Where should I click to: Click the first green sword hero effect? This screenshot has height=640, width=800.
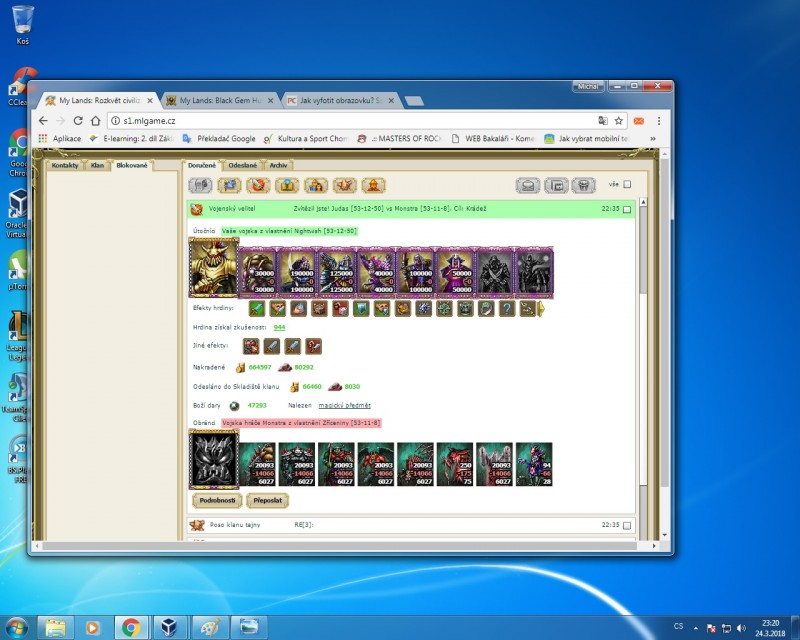[x=255, y=309]
